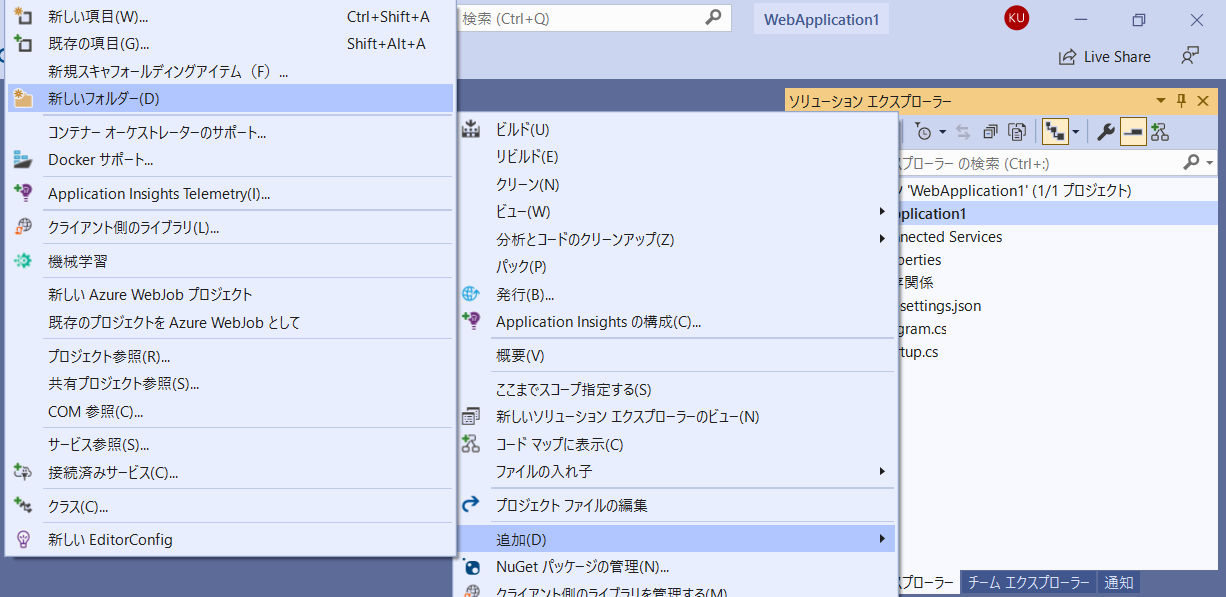The height and width of the screenshot is (597, 1226).
Task: Choose コンテナー オーケストレーターのサポート...
Action: (x=230, y=132)
